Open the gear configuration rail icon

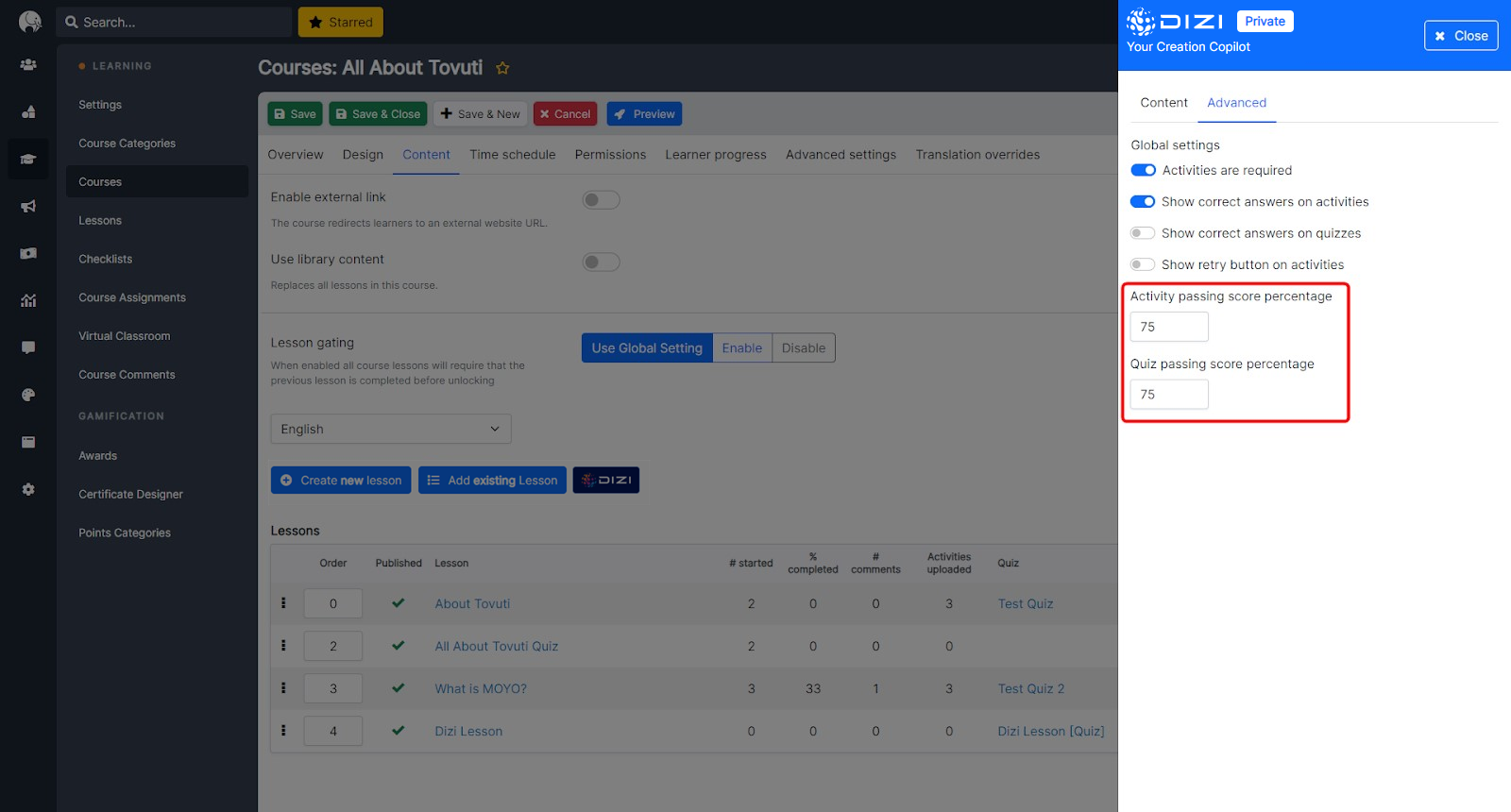28,489
